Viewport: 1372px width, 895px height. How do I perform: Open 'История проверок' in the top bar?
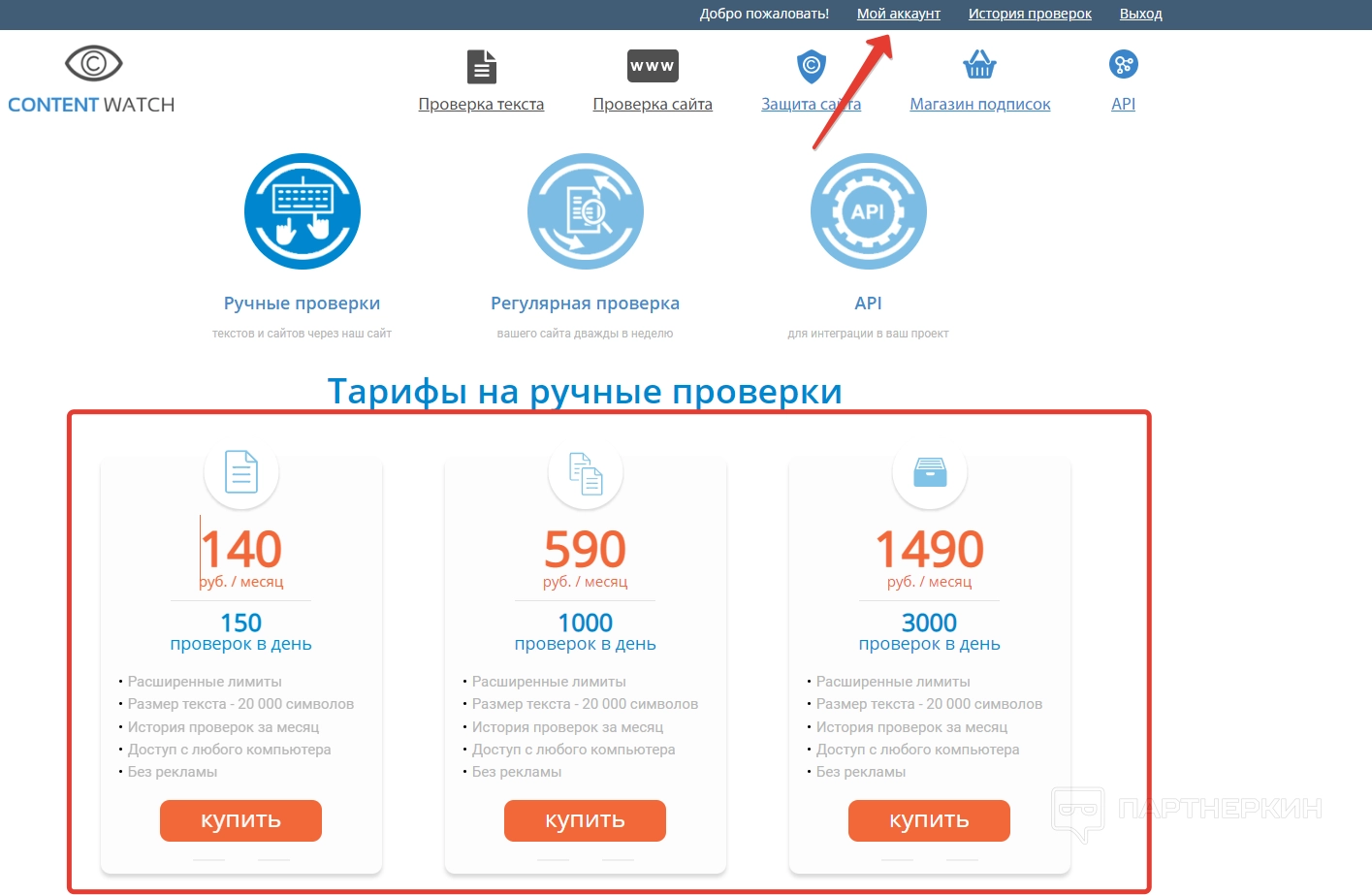click(x=1030, y=14)
